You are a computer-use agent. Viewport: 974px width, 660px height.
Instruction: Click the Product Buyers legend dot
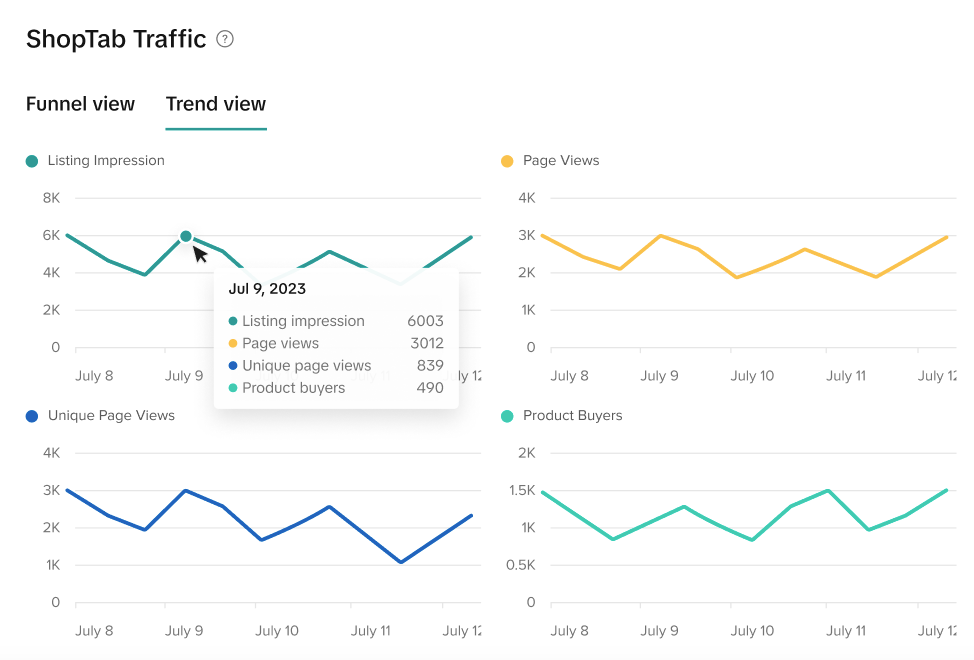tap(507, 416)
